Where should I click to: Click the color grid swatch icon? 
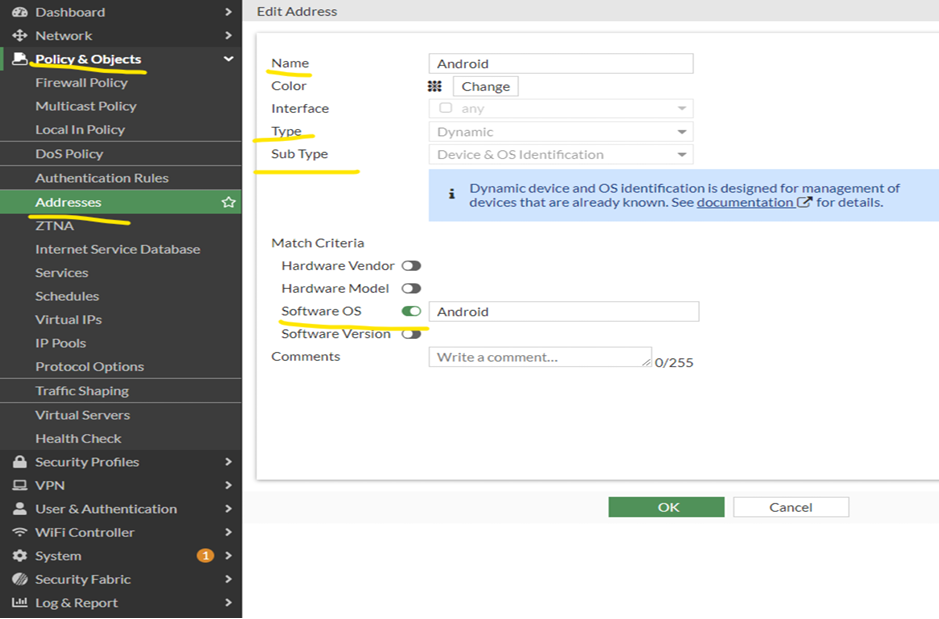click(x=435, y=86)
